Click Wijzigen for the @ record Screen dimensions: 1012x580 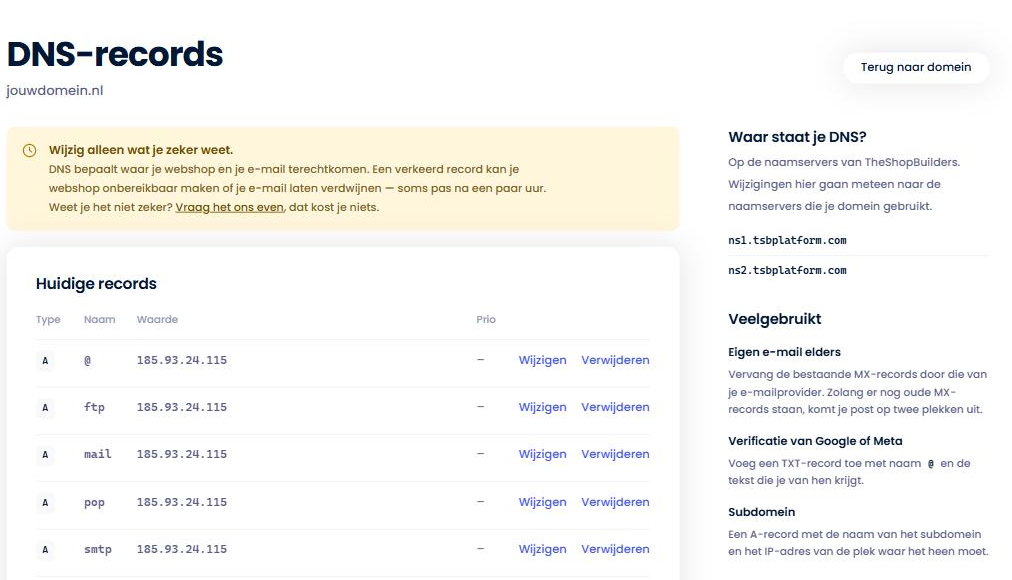[x=542, y=360]
